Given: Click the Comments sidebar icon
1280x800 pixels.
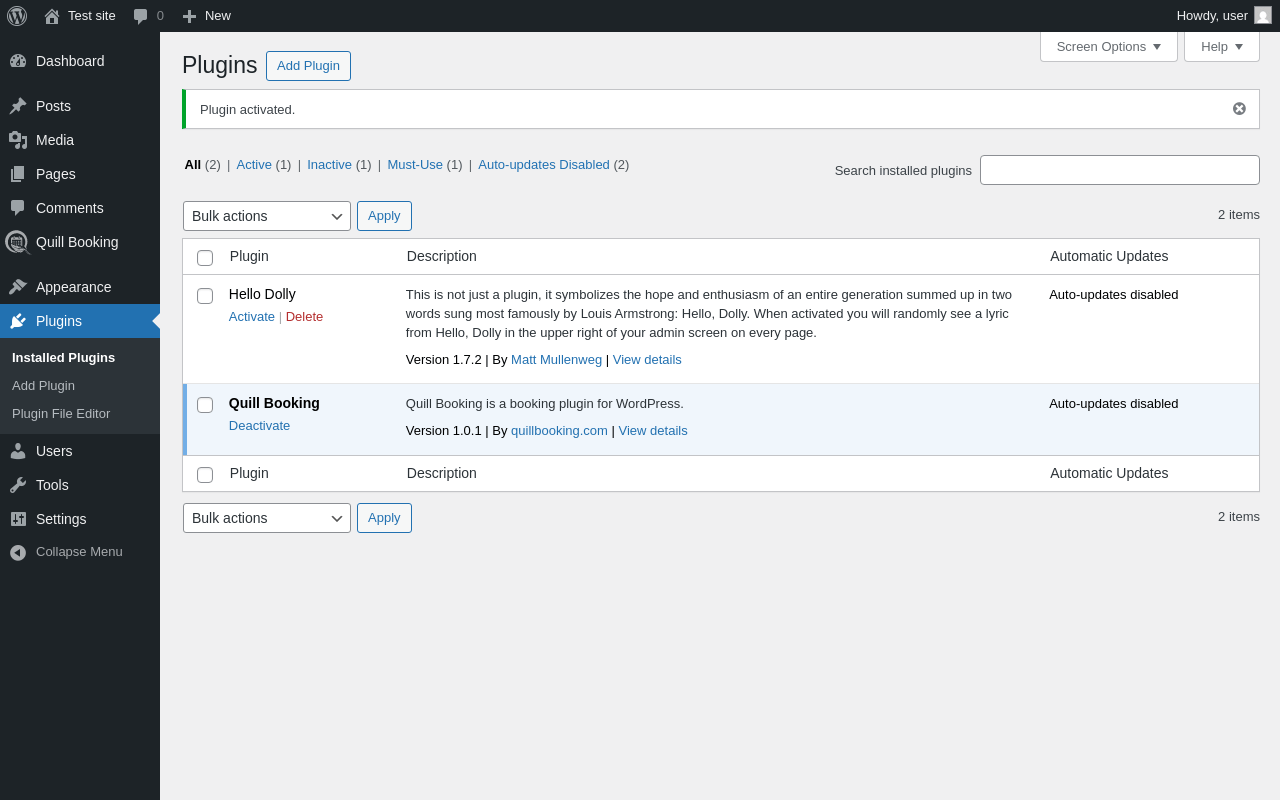Looking at the screenshot, I should [x=18, y=208].
